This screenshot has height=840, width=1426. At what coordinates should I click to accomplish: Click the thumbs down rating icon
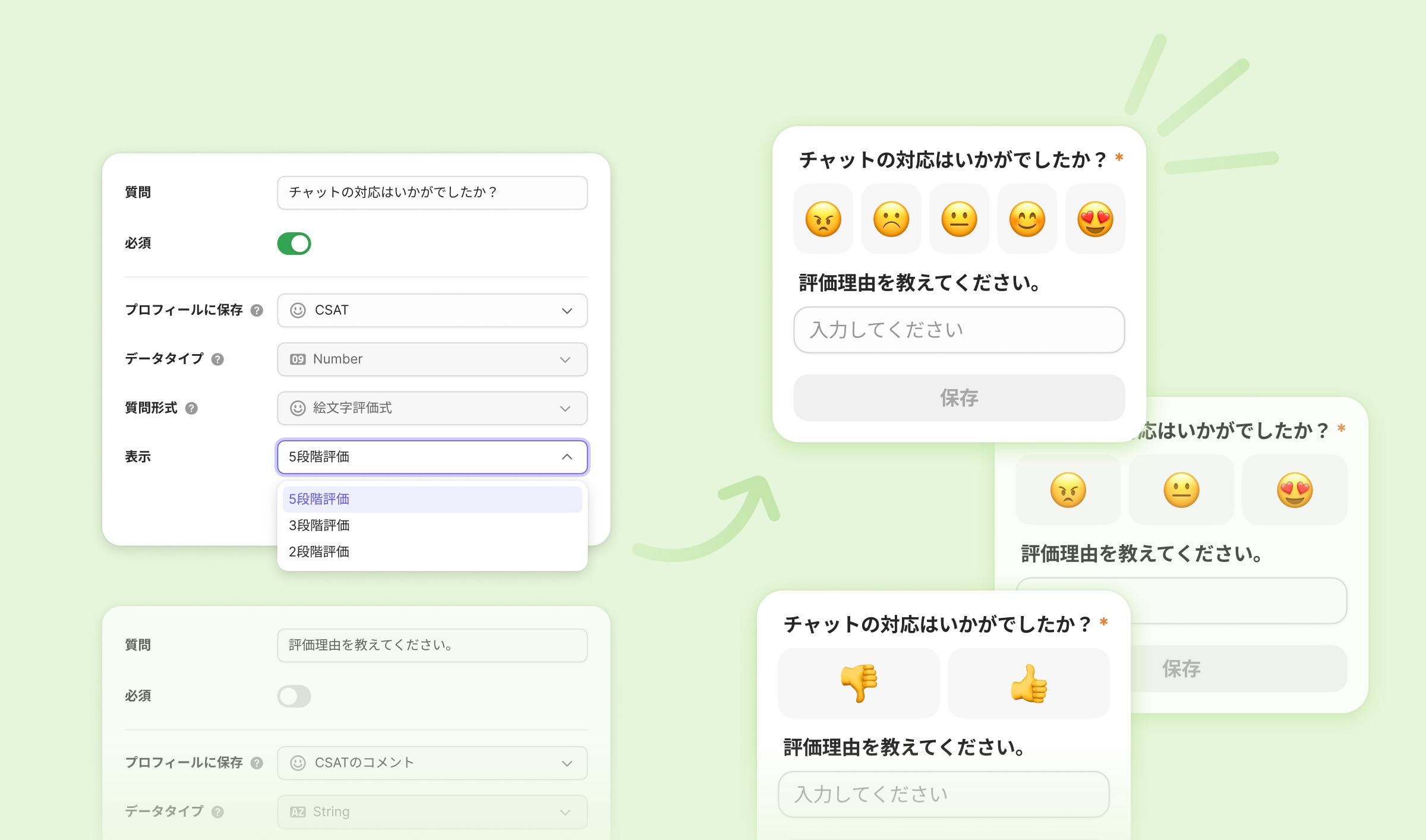point(859,683)
